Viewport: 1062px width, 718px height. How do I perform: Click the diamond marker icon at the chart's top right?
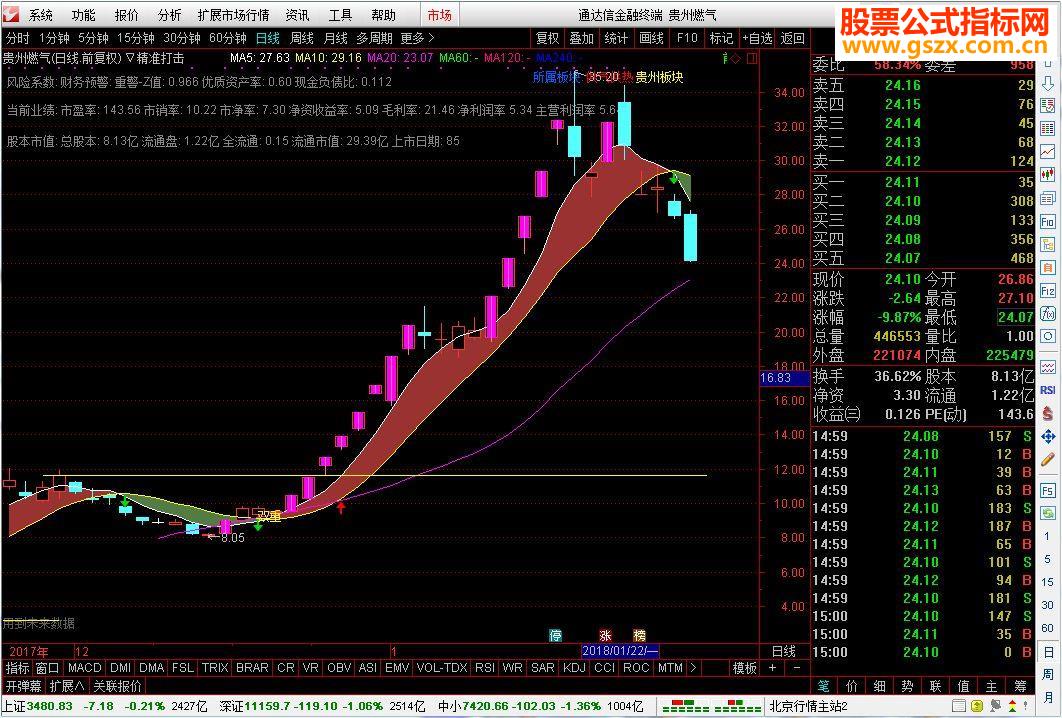(x=736, y=58)
